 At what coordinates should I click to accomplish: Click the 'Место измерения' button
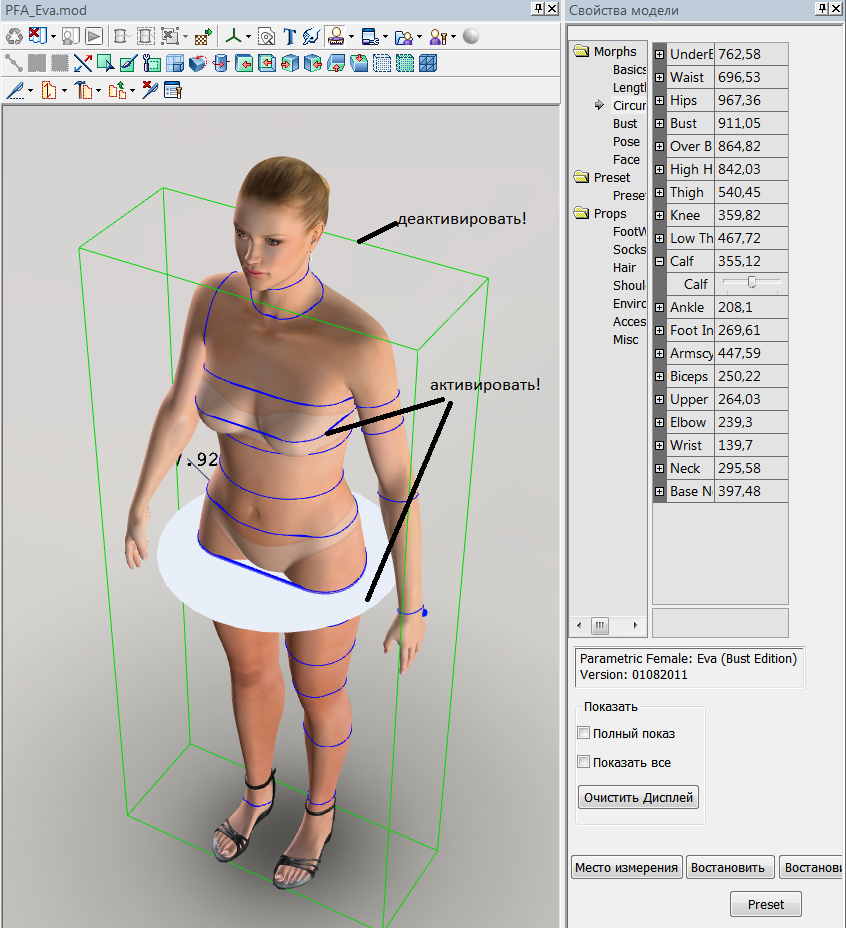click(x=627, y=868)
